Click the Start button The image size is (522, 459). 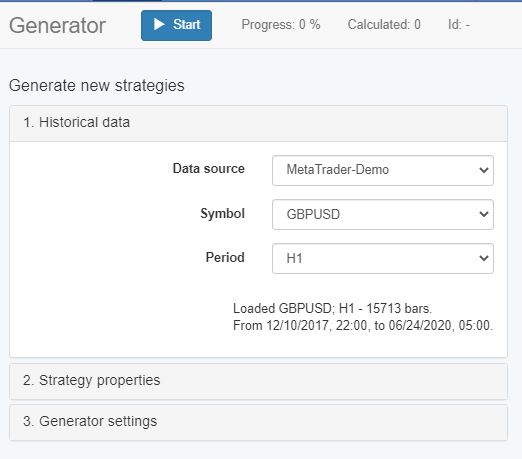[176, 25]
